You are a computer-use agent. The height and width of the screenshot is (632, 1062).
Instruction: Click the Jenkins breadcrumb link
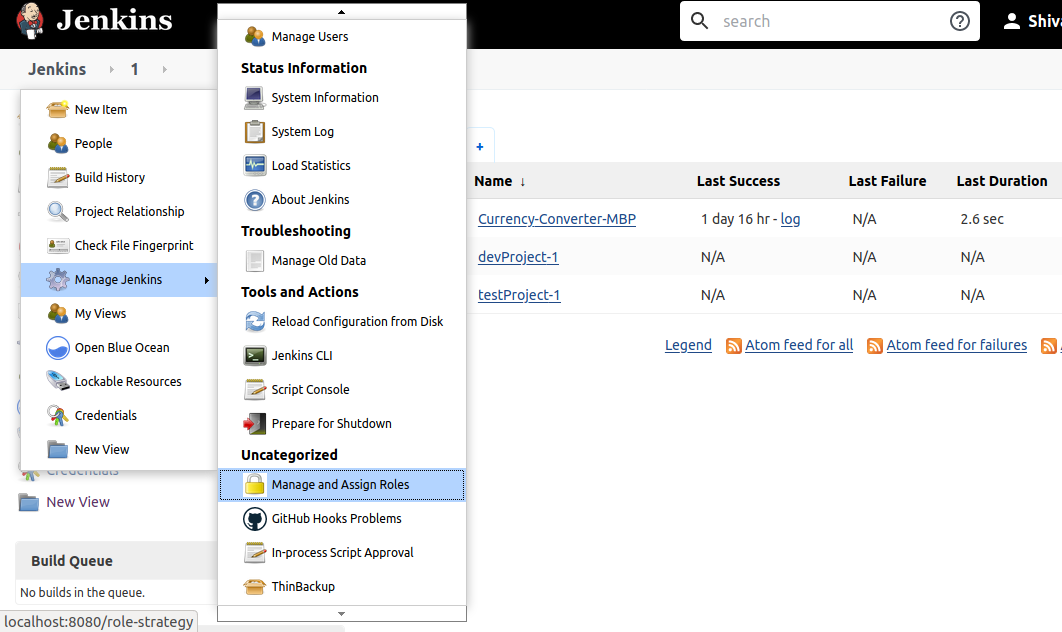[x=57, y=69]
